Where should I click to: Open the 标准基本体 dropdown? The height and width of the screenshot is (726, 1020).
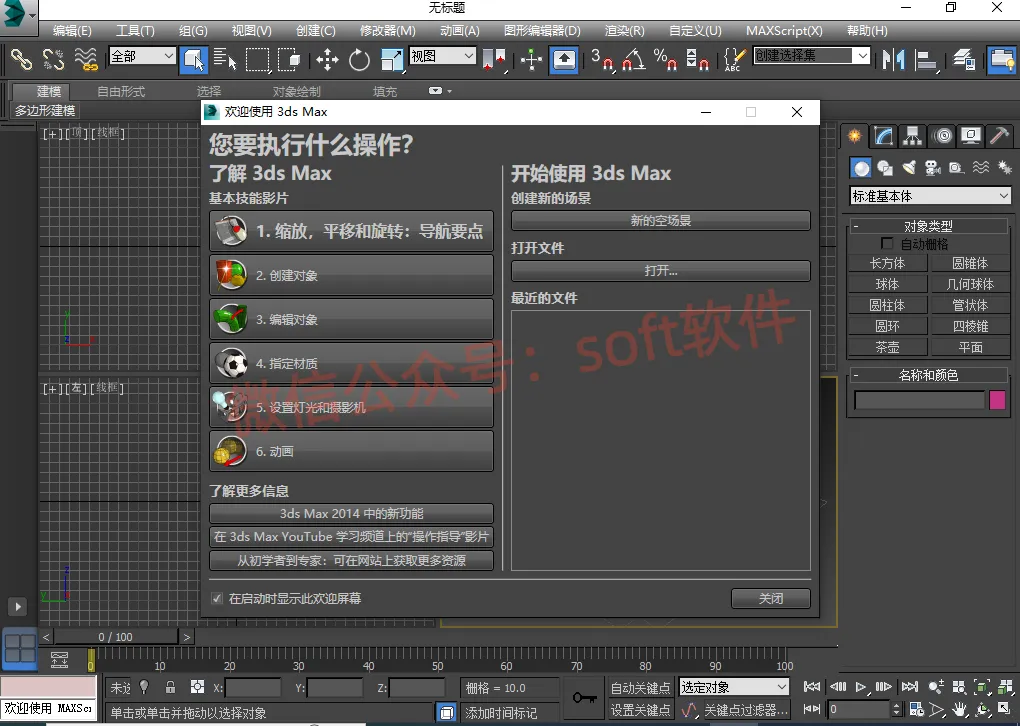click(930, 196)
